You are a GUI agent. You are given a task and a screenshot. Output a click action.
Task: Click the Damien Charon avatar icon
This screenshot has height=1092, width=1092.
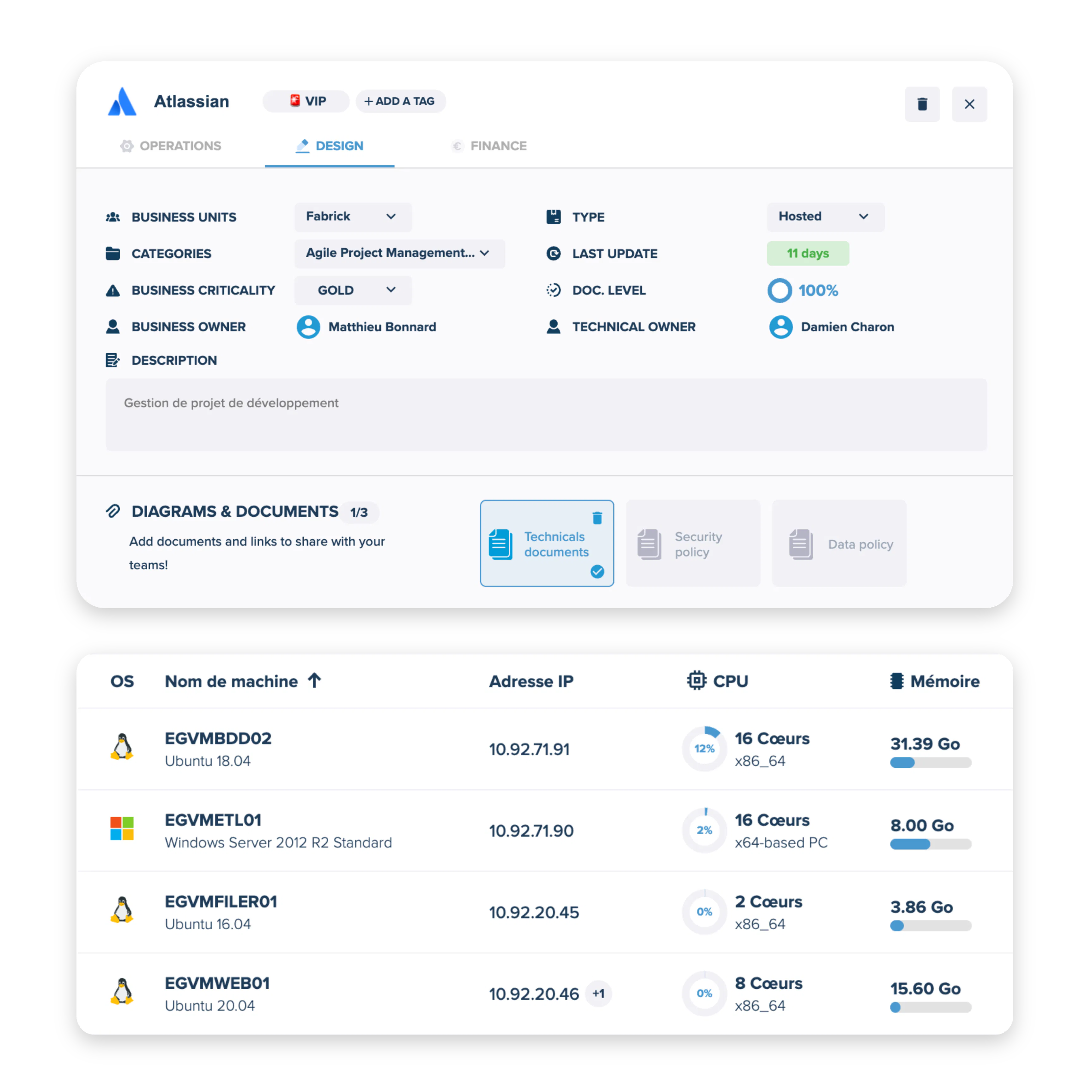(780, 327)
